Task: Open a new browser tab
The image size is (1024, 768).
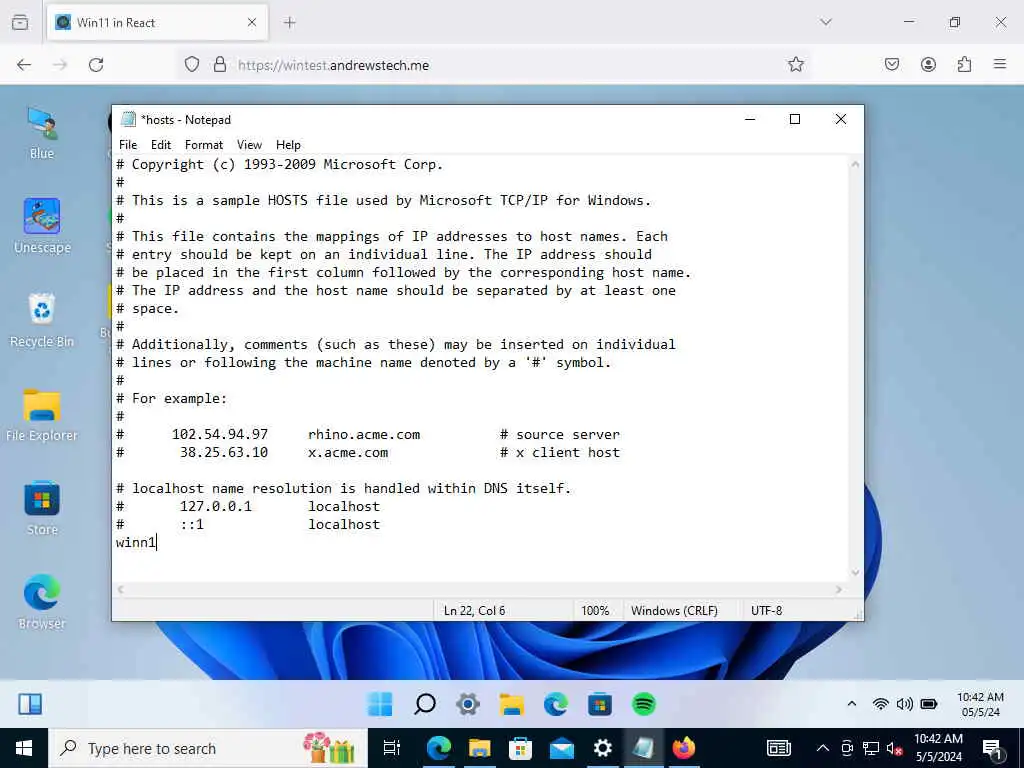Action: (290, 23)
